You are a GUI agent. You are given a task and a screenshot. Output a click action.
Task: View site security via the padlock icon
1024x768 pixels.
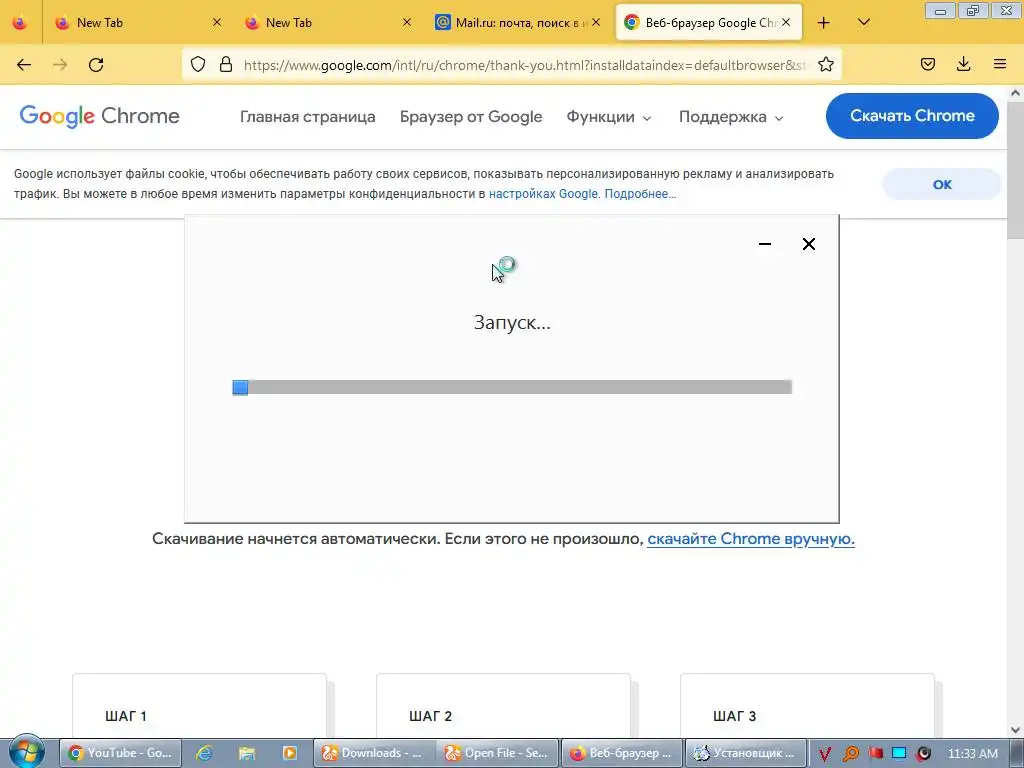pos(226,64)
